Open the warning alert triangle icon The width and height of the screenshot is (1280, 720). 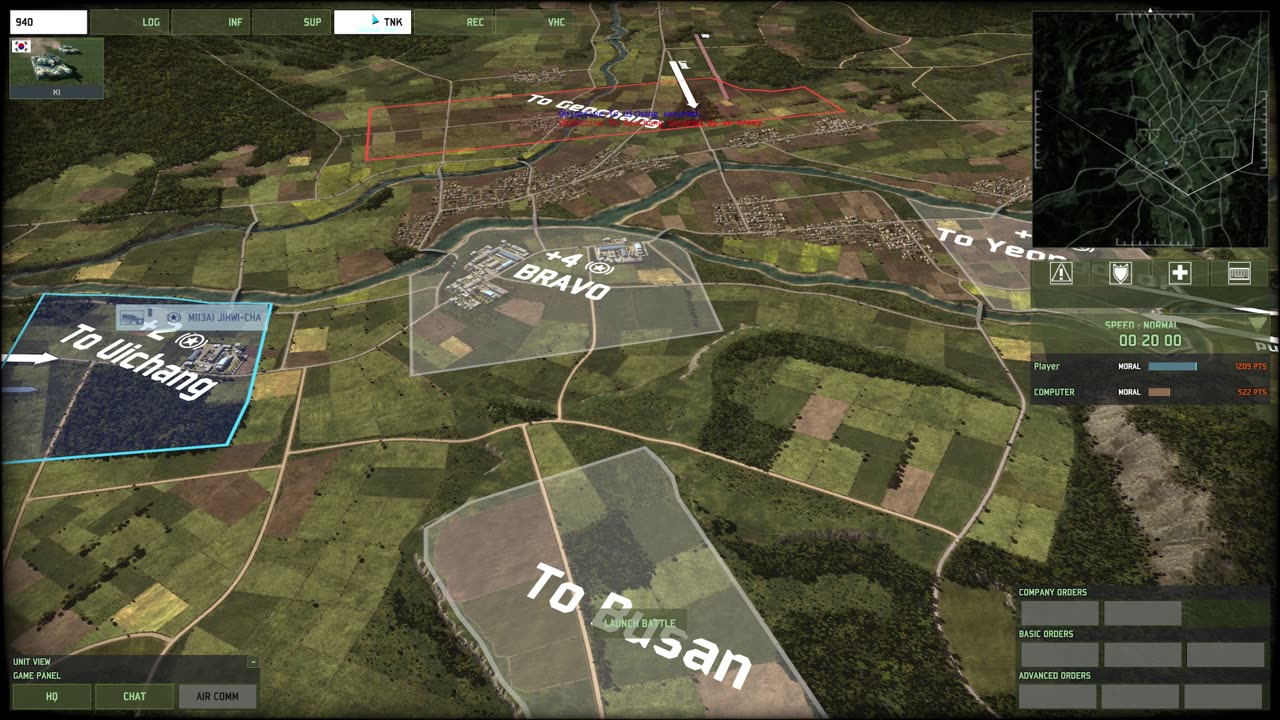click(1061, 273)
